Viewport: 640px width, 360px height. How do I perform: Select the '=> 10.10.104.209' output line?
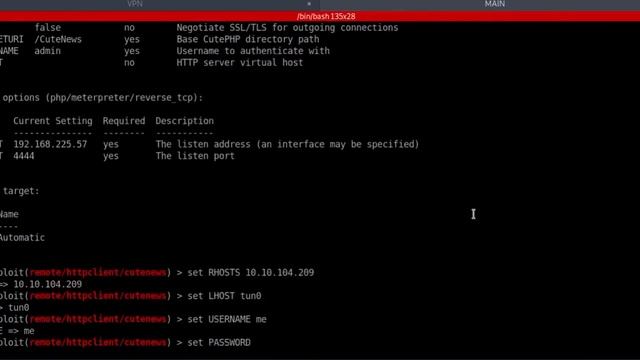point(41,284)
